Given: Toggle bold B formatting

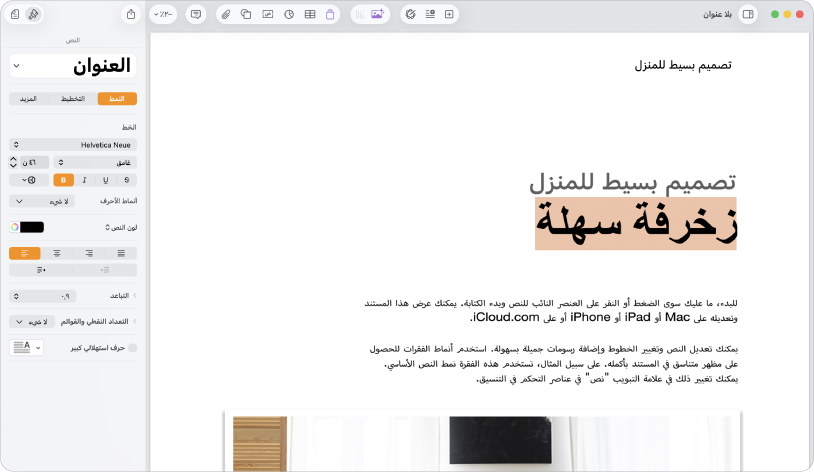Looking at the screenshot, I should click(x=63, y=180).
